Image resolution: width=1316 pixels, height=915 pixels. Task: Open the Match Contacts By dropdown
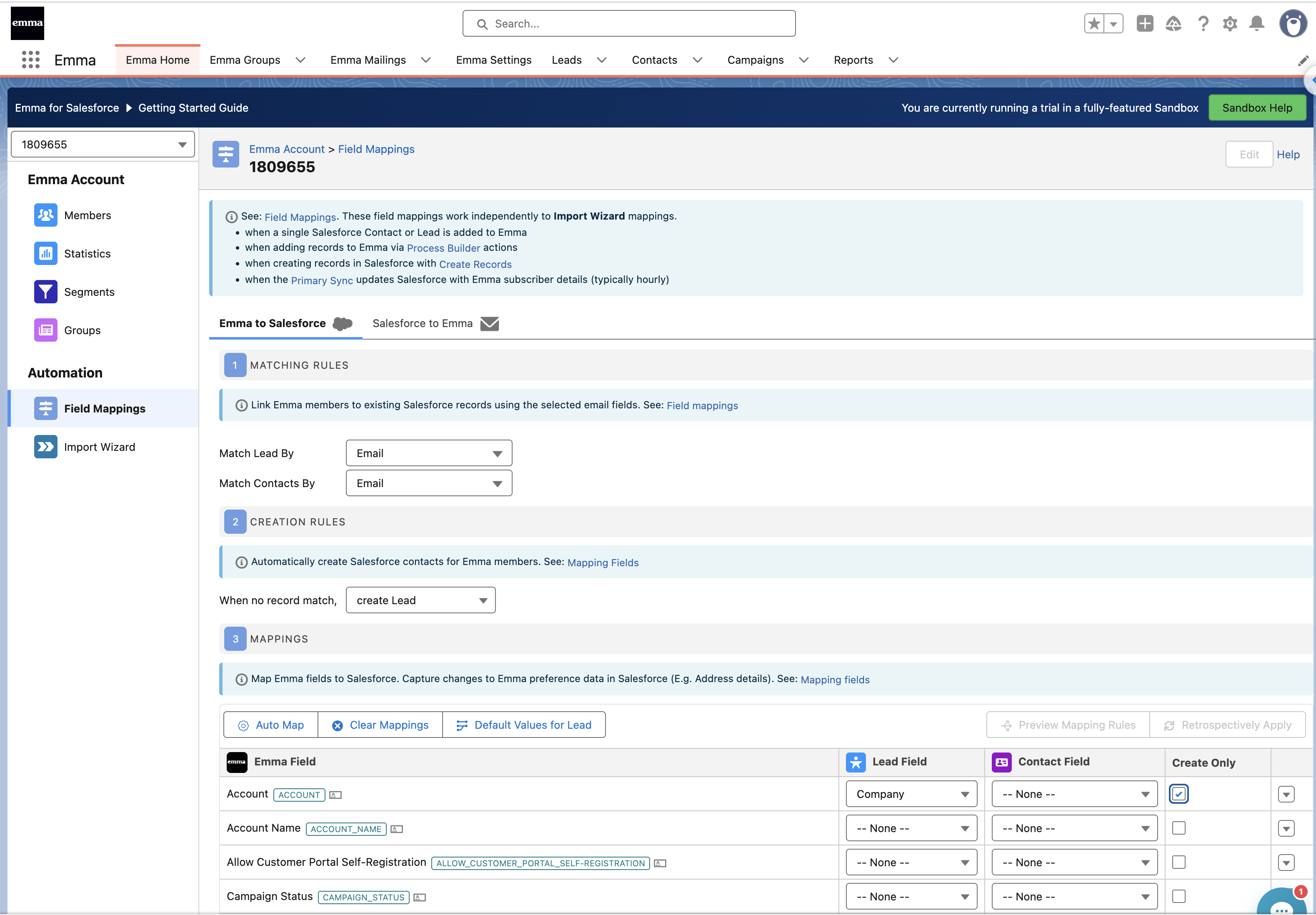(x=429, y=483)
